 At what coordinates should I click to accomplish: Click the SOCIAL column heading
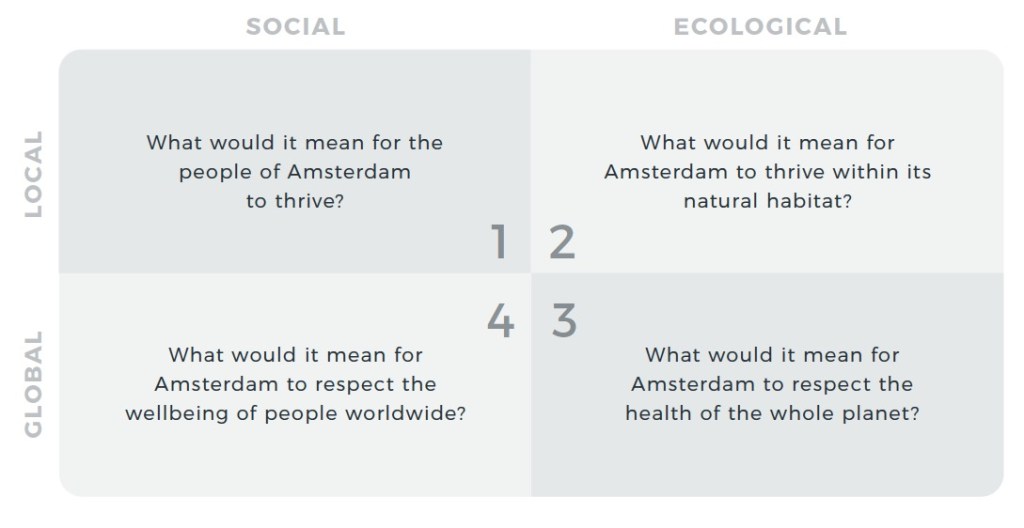point(296,27)
